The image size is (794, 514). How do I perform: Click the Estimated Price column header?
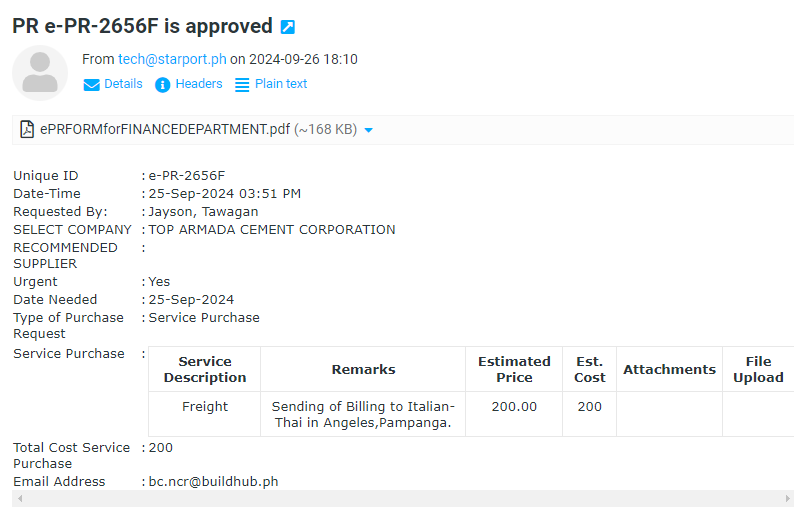[514, 369]
